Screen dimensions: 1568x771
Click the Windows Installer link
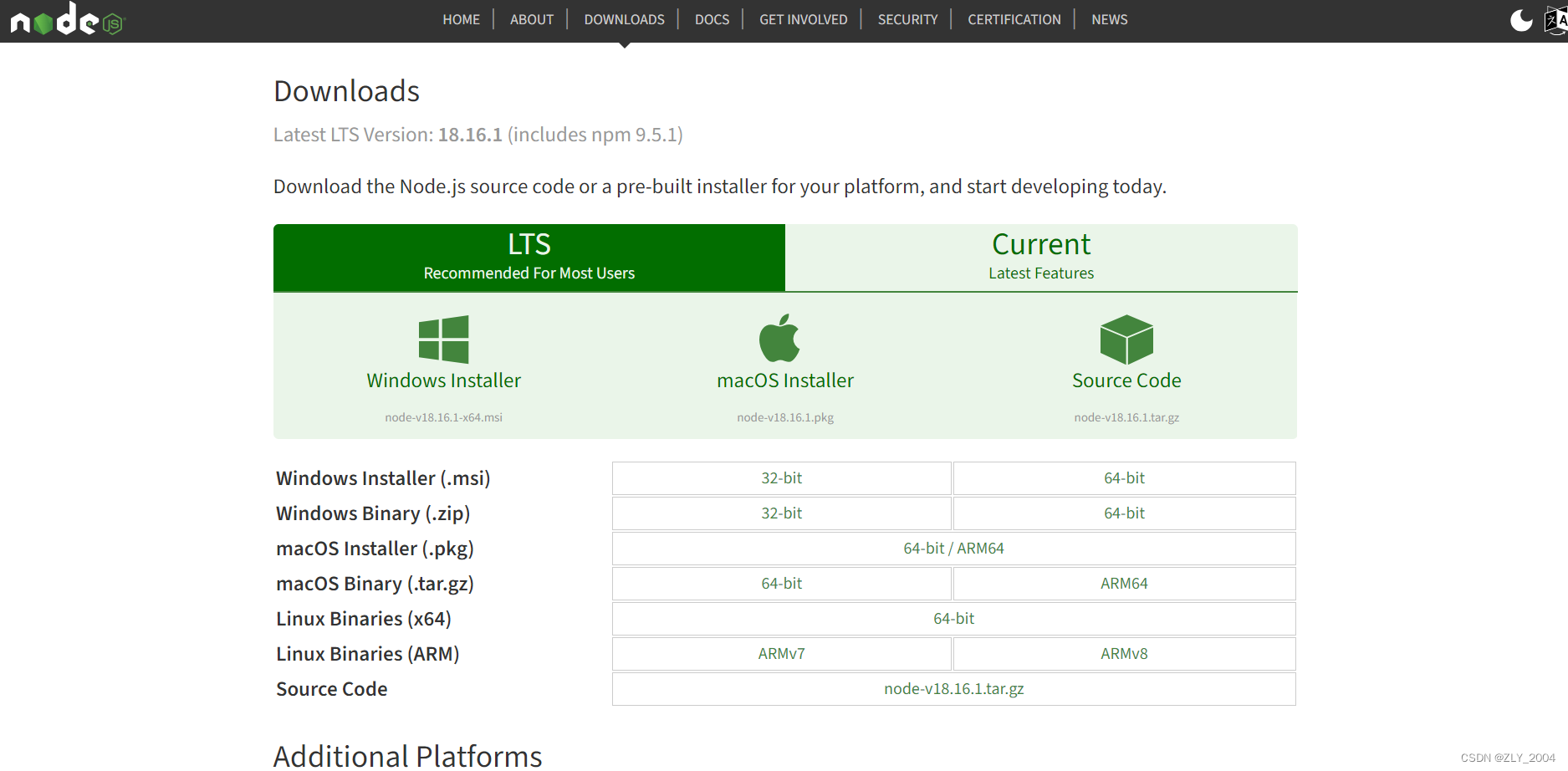coord(444,380)
